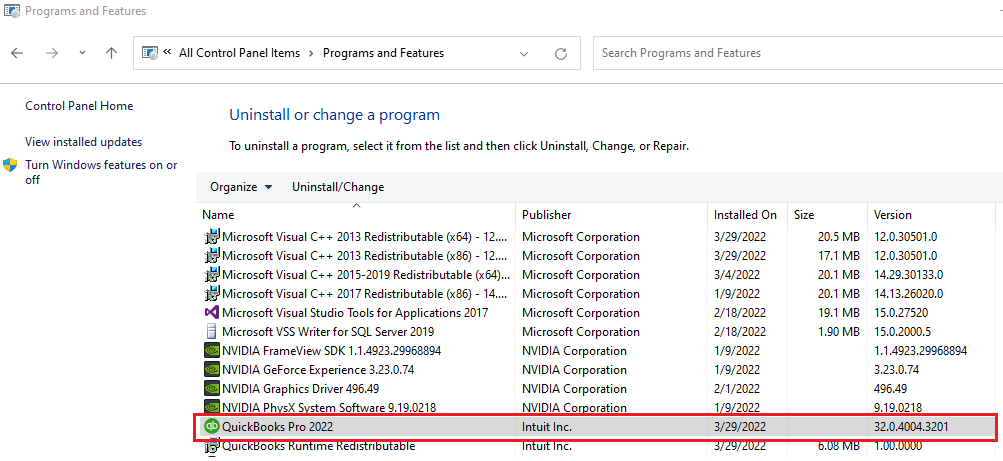
Task: Refresh the Programs and Features list
Action: [x=561, y=54]
